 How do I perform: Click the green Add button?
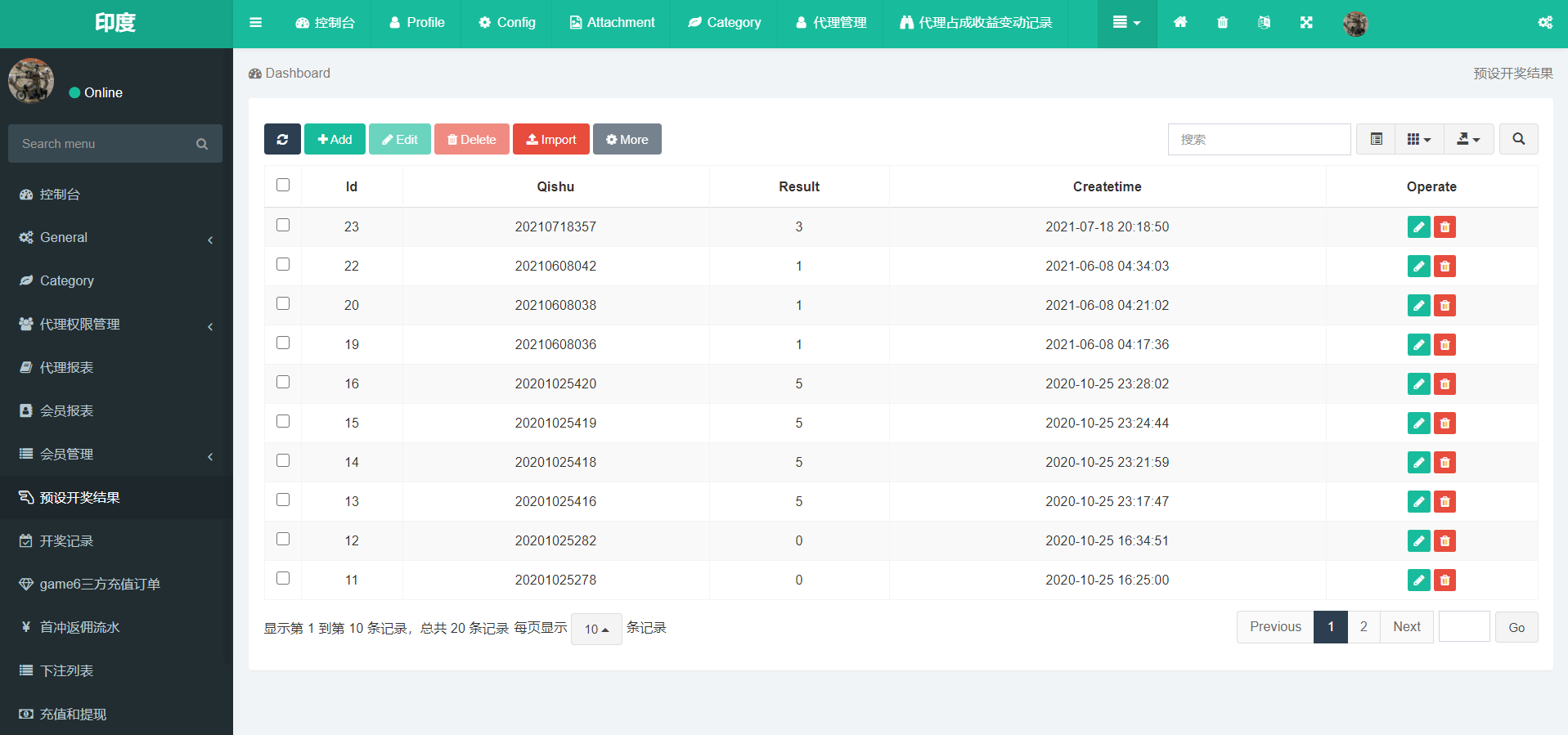tap(335, 139)
